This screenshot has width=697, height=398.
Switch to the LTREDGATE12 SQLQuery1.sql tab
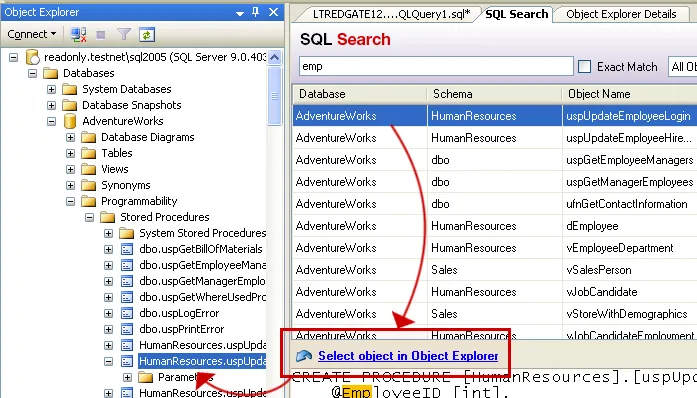click(390, 14)
